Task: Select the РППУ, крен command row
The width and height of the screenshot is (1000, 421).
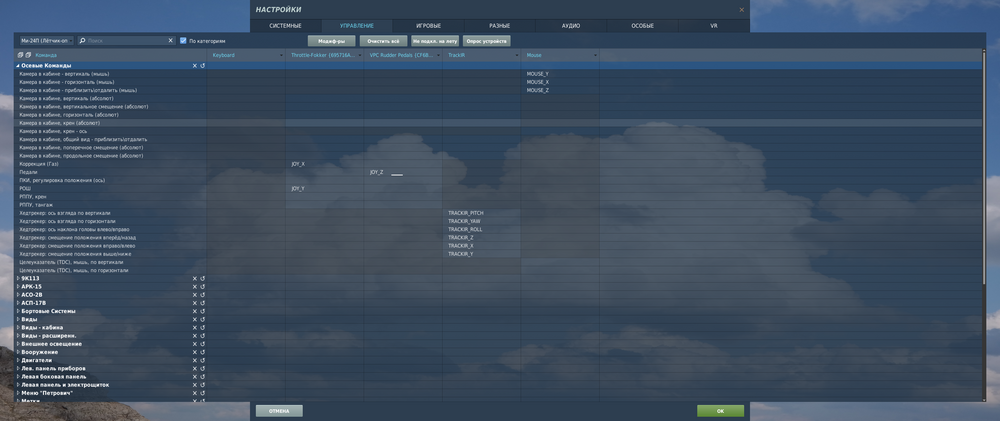Action: coord(111,196)
